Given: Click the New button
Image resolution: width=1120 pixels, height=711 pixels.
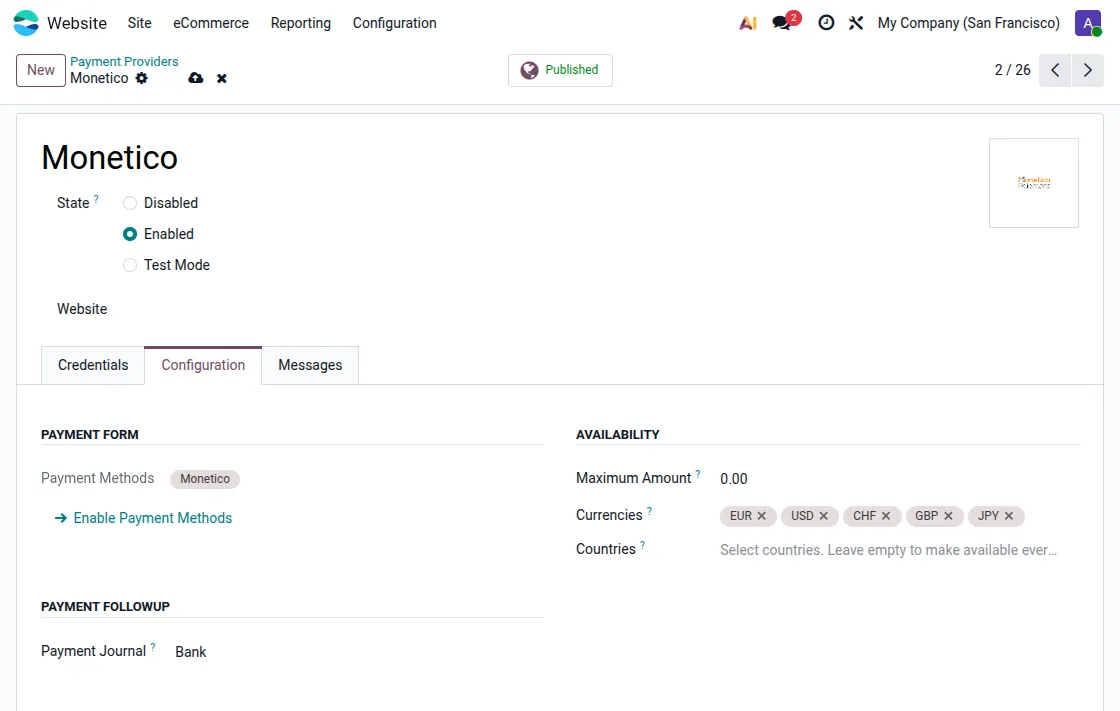Looking at the screenshot, I should (41, 70).
